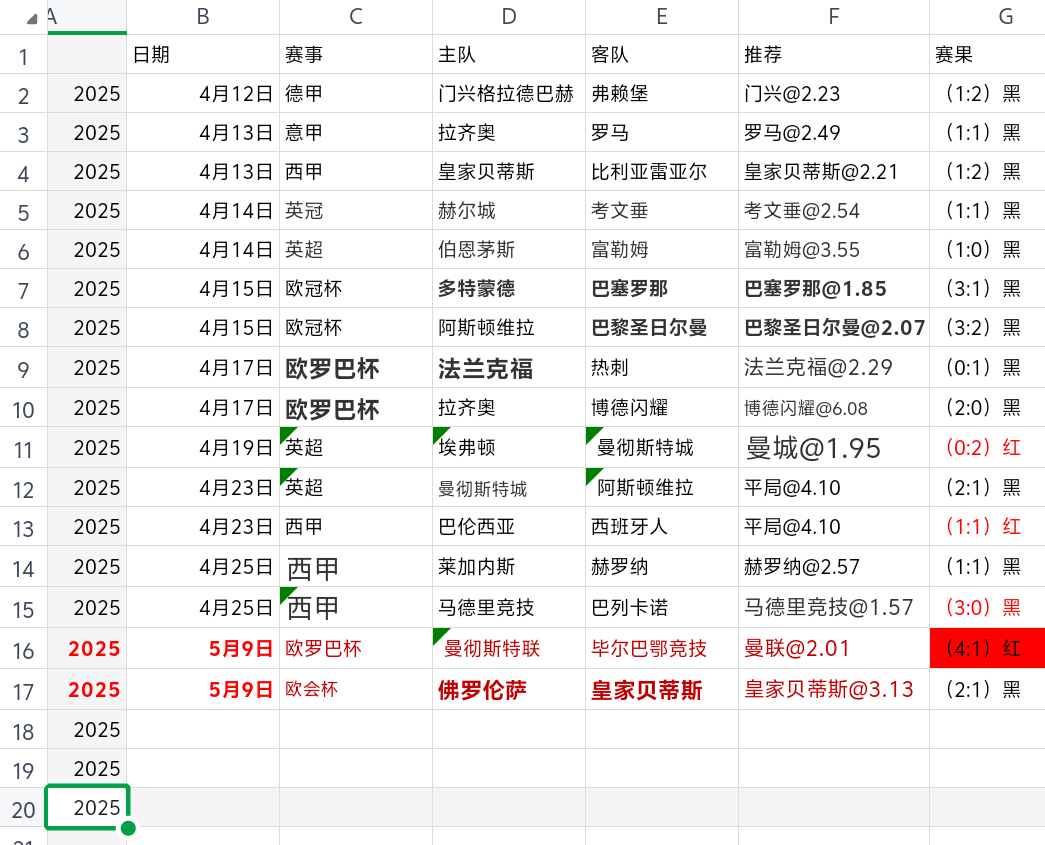Select the 欧罗巴杯 cell in row 16
The width and height of the screenshot is (1045, 845).
point(355,648)
